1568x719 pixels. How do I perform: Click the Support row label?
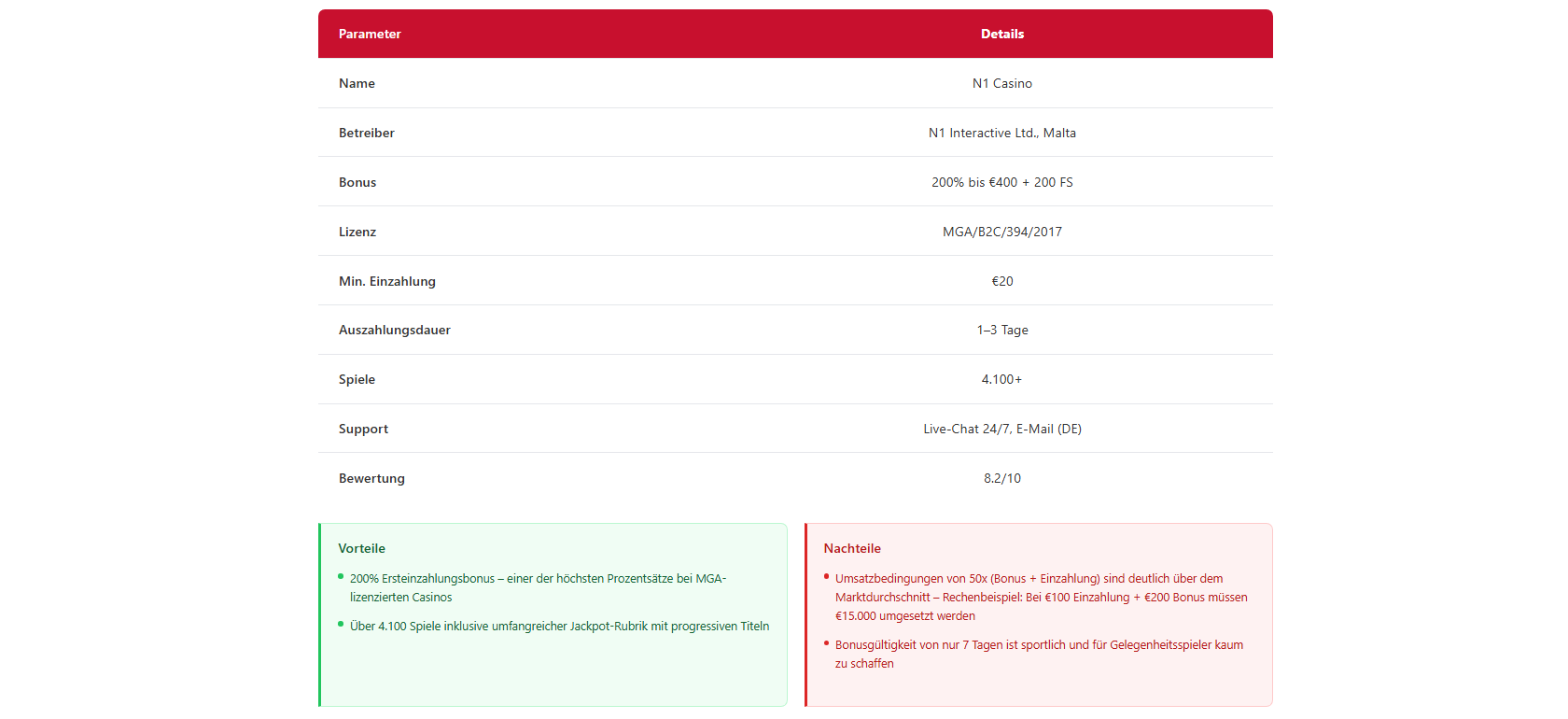pyautogui.click(x=363, y=429)
